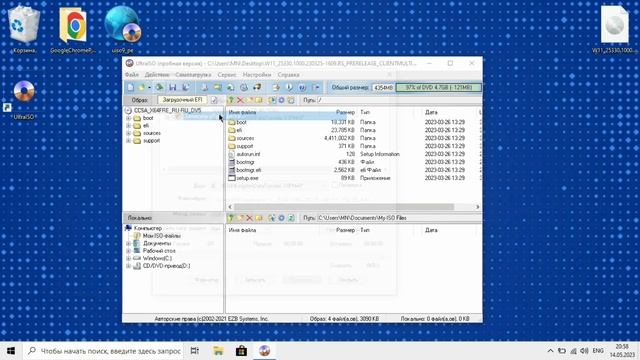Image resolution: width=640 pixels, height=360 pixels.
Task: Click the Save As toolbar icon
Action: point(186,87)
